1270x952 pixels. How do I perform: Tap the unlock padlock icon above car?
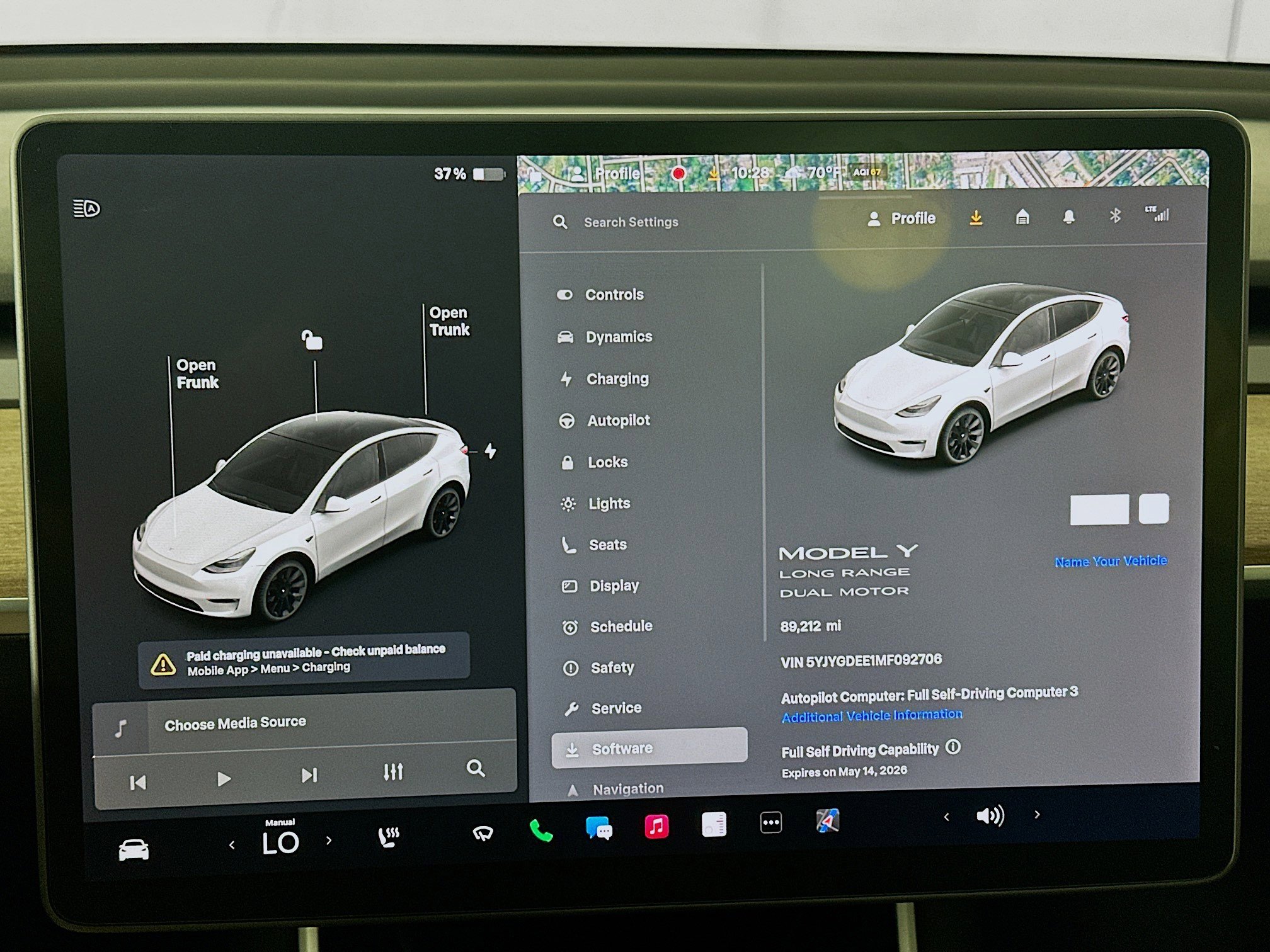point(312,340)
